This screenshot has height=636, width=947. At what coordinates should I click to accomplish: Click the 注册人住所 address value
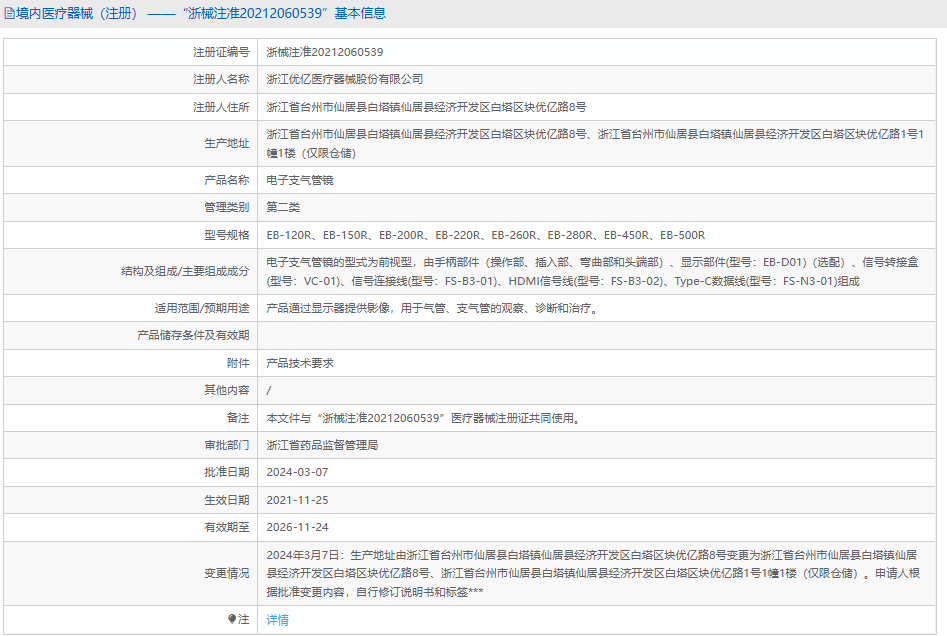(x=426, y=106)
